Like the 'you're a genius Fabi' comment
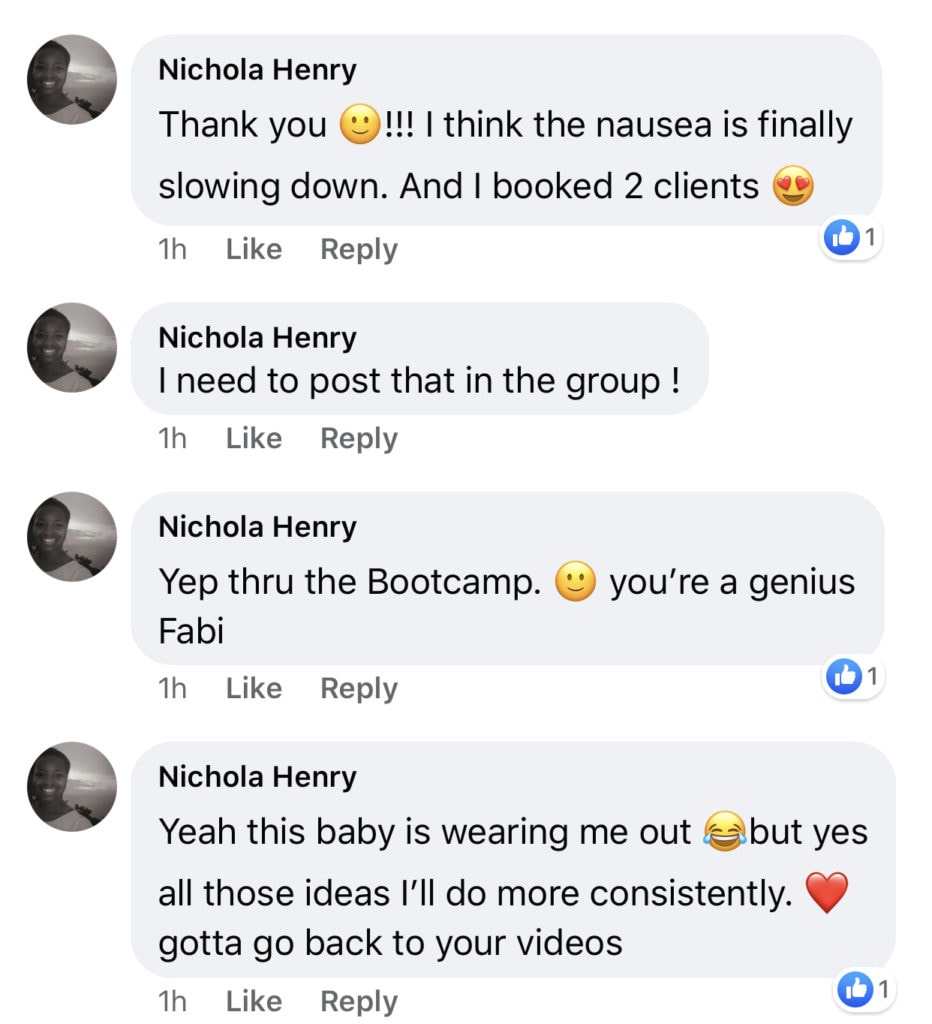The width and height of the screenshot is (932, 1024). pyautogui.click(x=254, y=688)
